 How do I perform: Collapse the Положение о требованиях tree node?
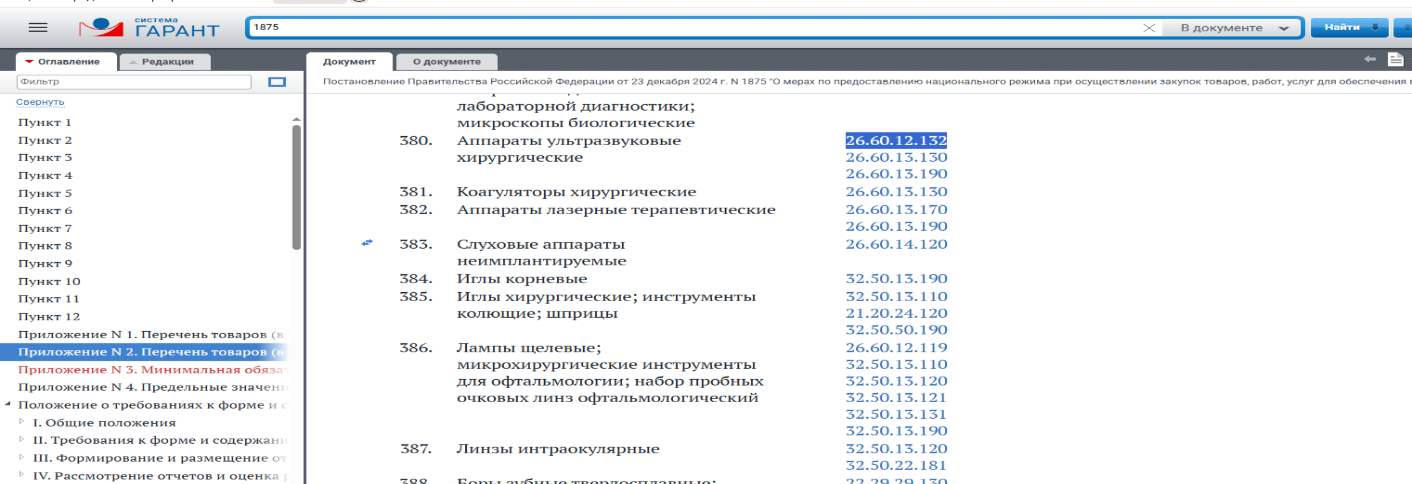(x=8, y=404)
